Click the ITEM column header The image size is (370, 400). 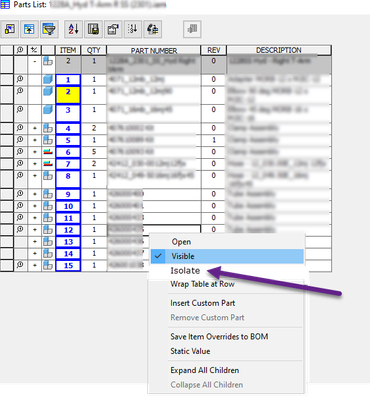point(68,50)
